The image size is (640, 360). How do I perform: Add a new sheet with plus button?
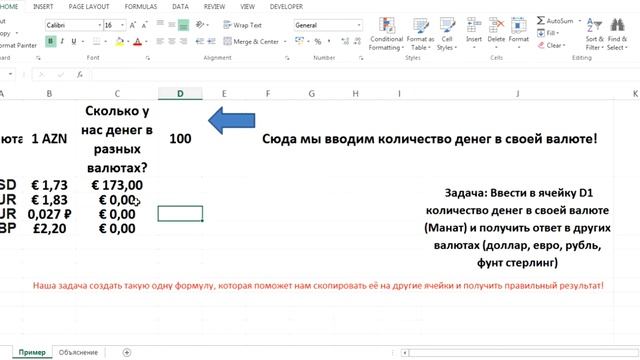pyautogui.click(x=127, y=352)
